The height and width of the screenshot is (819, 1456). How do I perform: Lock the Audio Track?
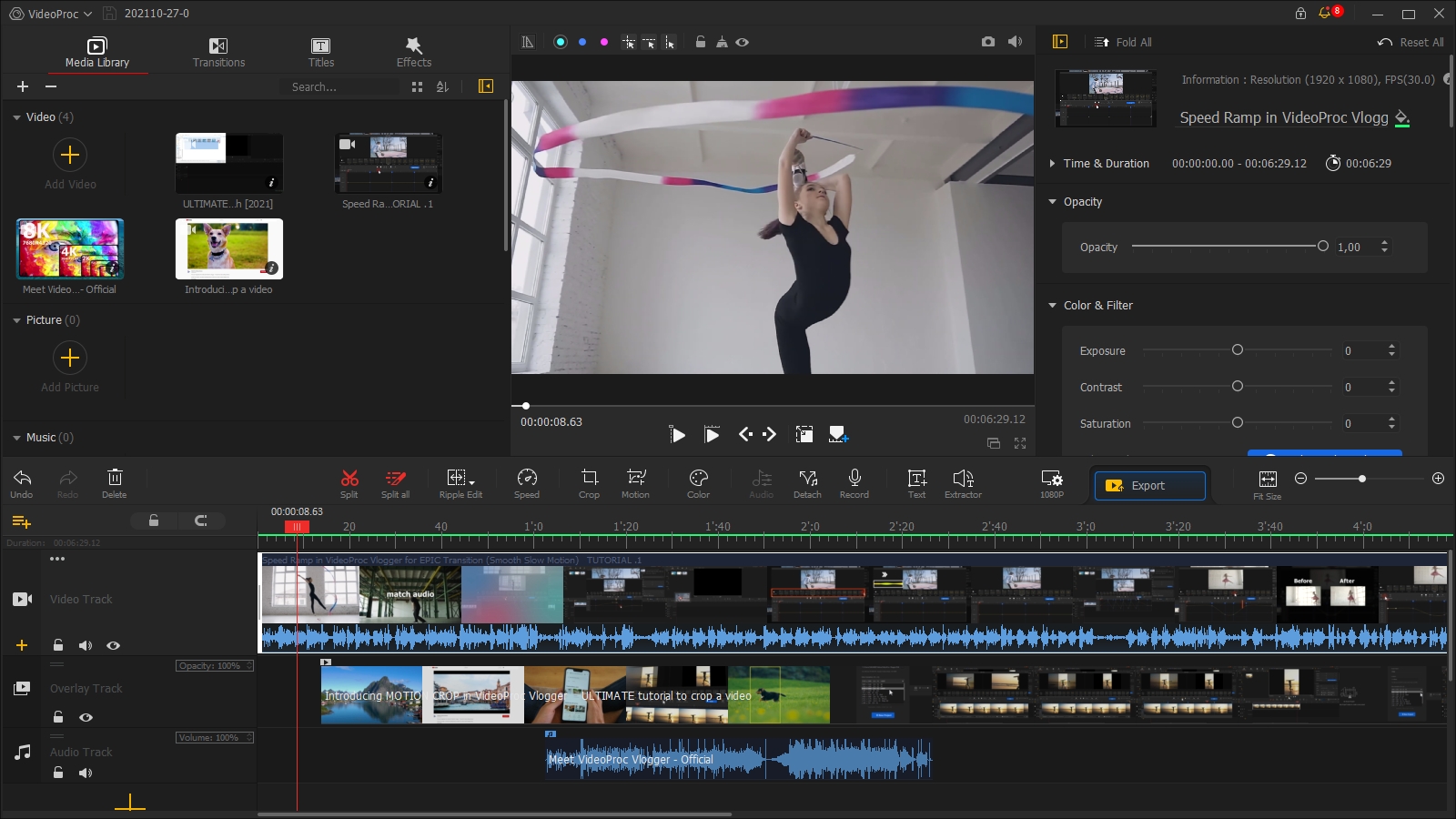pyautogui.click(x=58, y=773)
